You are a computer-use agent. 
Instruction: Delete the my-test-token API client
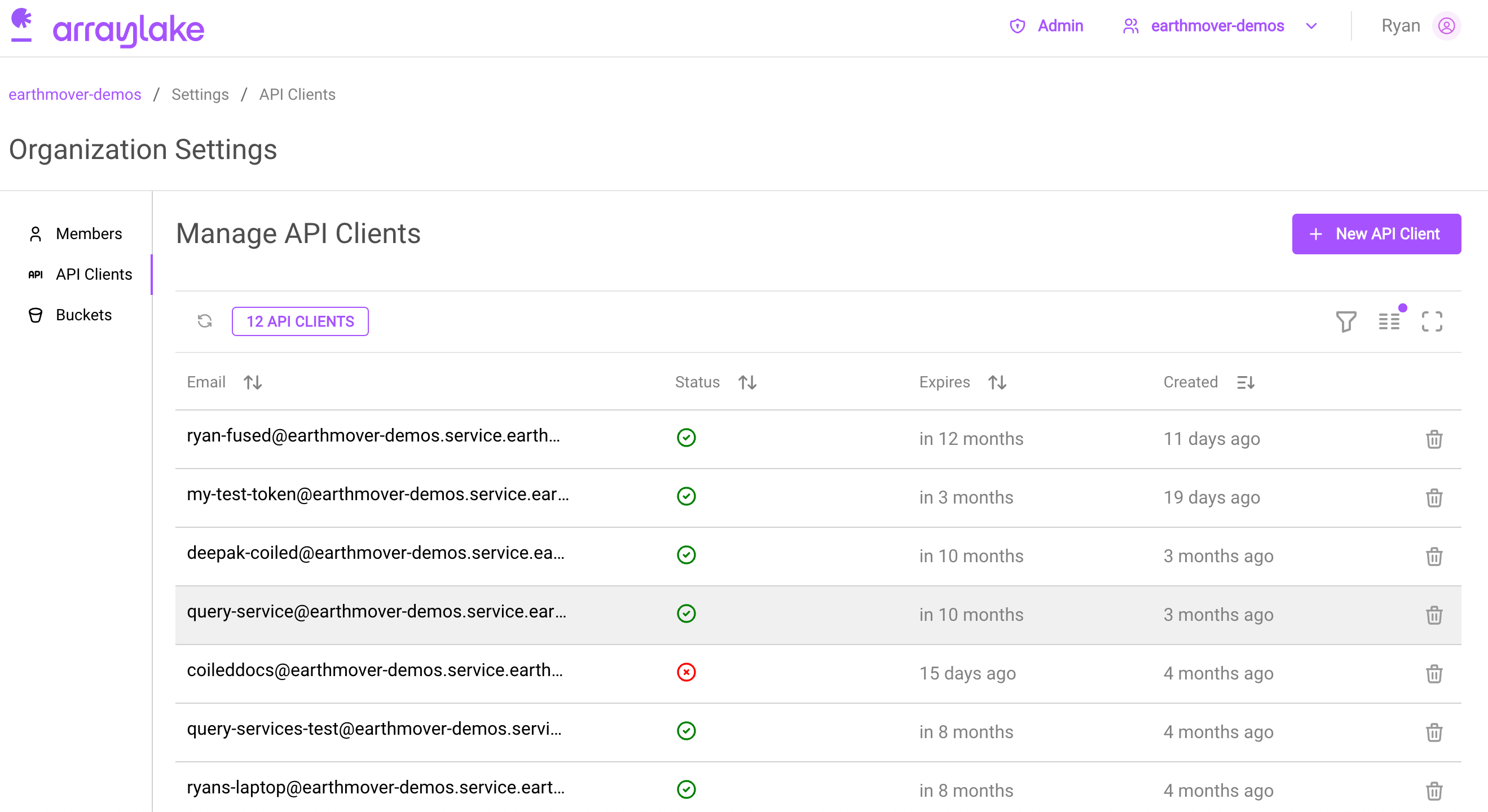click(x=1434, y=498)
